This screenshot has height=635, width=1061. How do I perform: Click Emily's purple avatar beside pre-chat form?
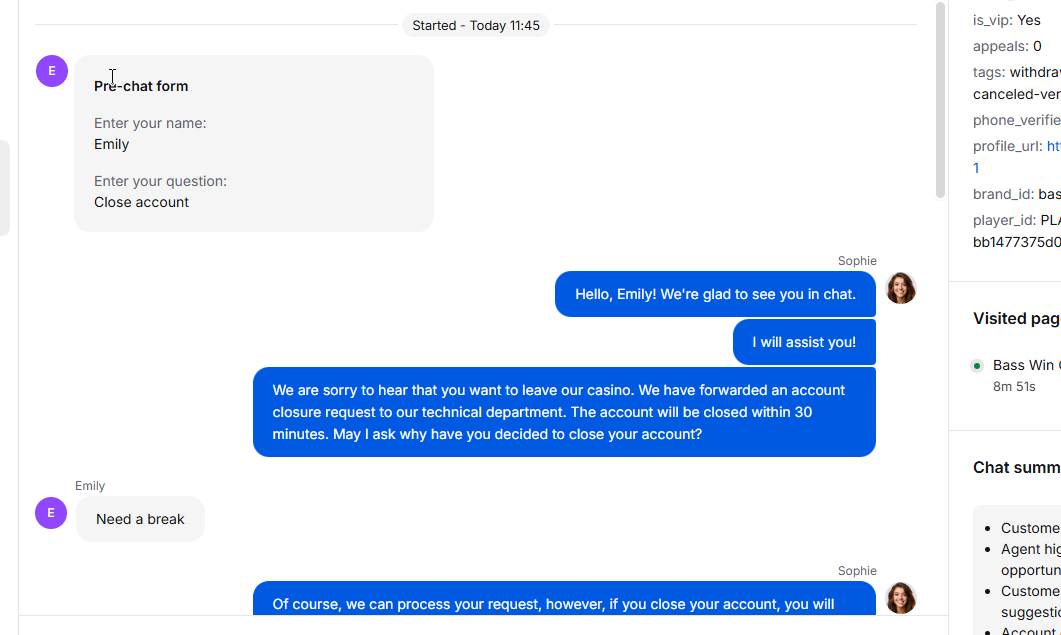point(52,71)
